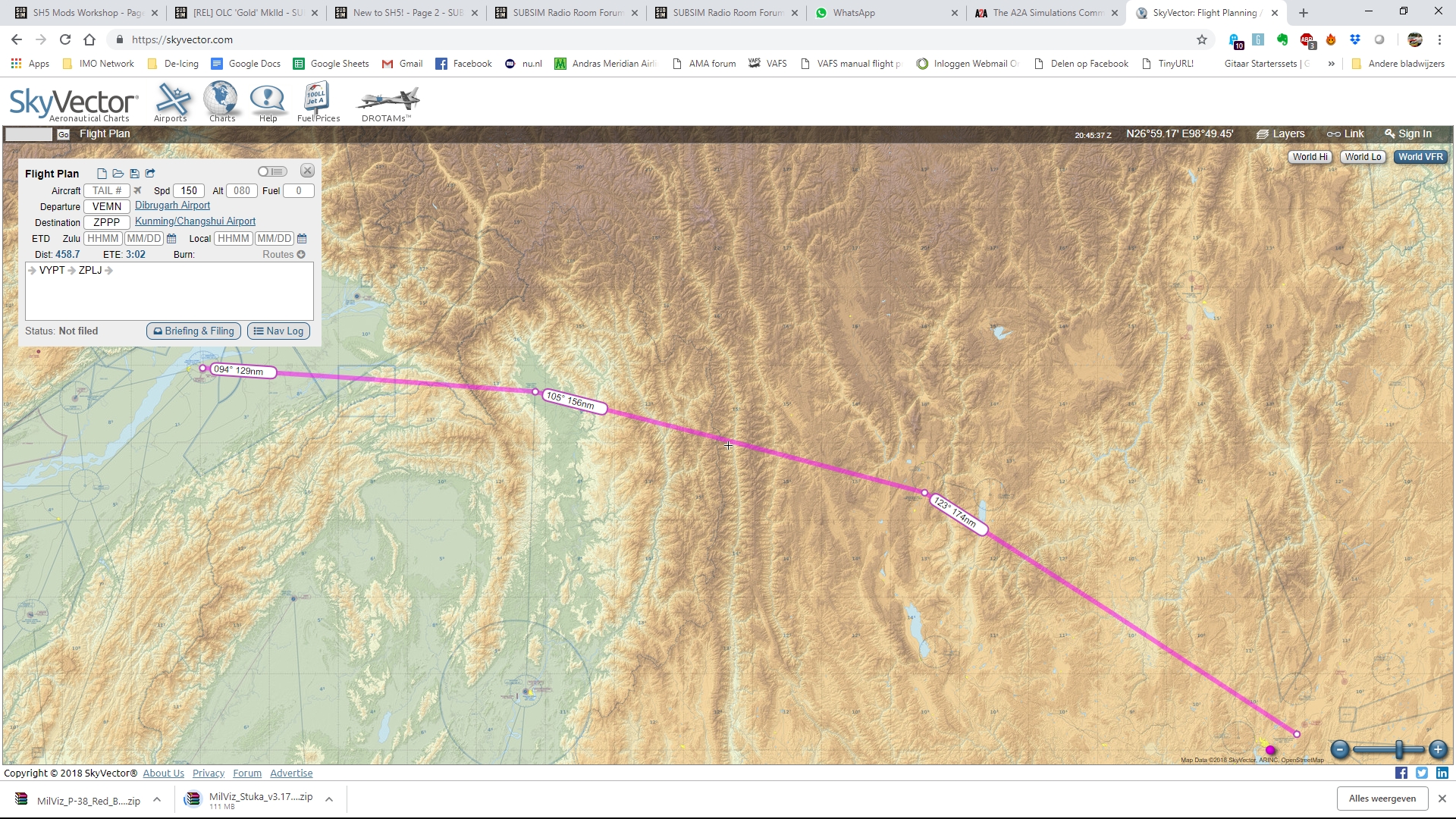Click the Briefing and Filing icon
1456x819 pixels.
[192, 331]
